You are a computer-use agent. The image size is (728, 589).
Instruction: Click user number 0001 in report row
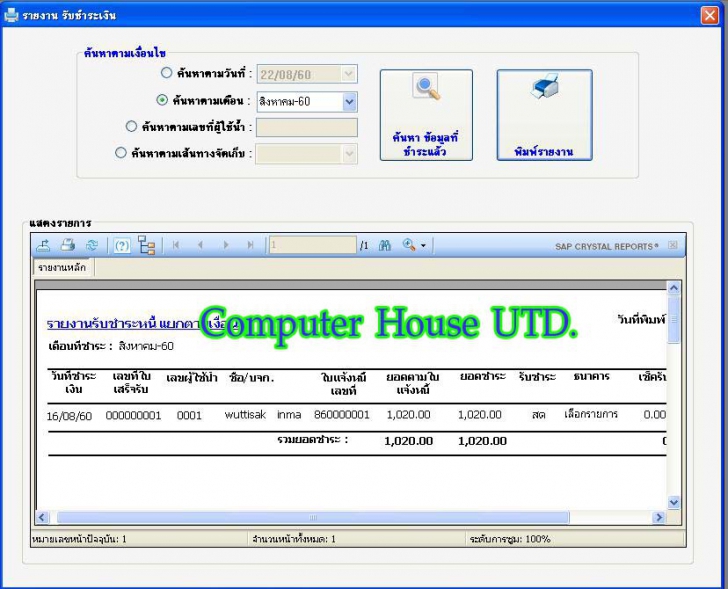point(189,415)
